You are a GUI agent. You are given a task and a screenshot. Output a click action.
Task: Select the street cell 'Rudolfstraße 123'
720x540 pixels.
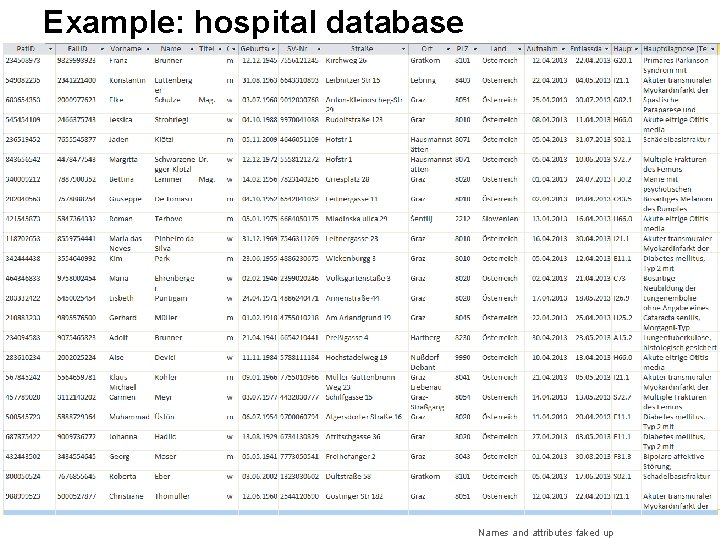click(x=354, y=120)
